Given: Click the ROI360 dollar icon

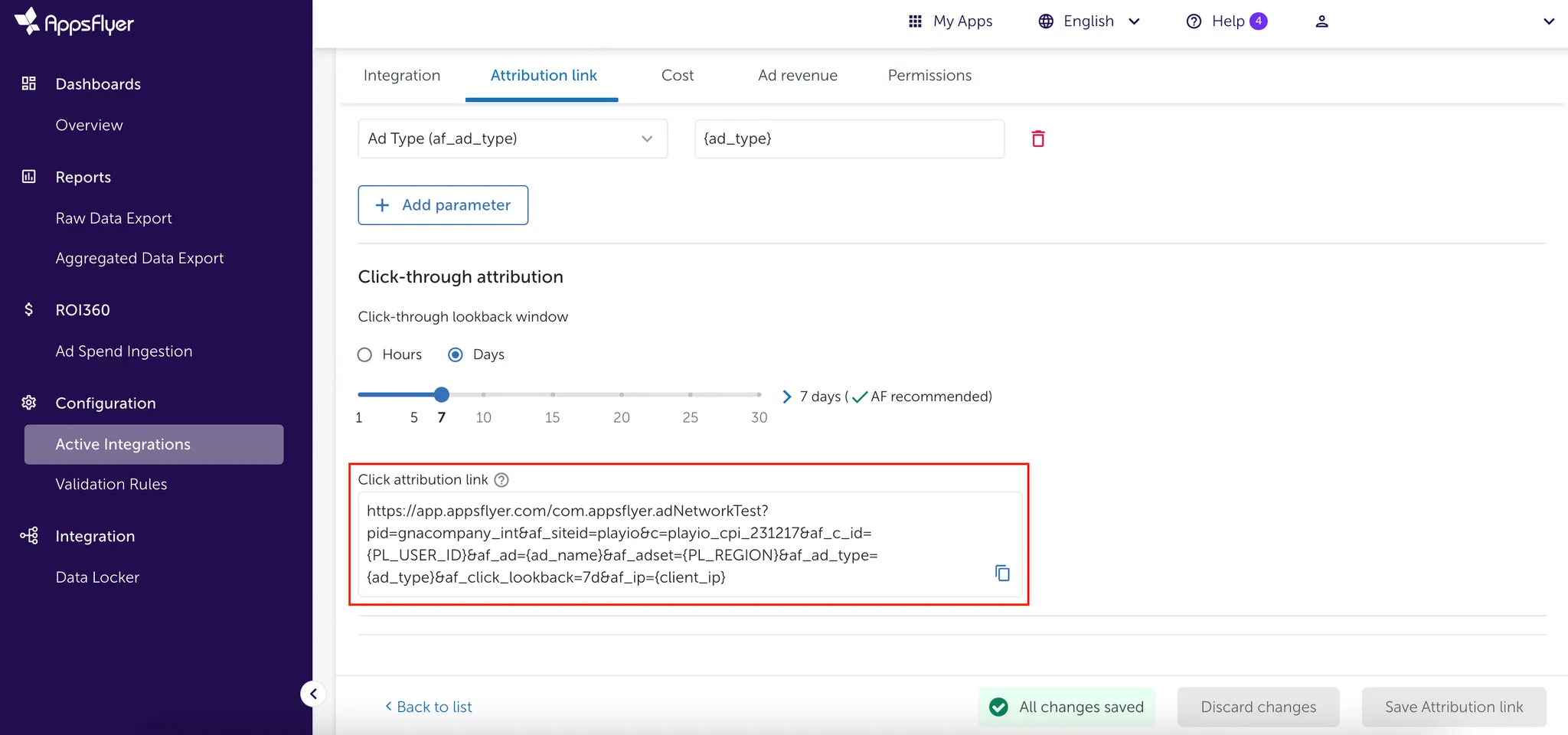Looking at the screenshot, I should click(x=29, y=309).
